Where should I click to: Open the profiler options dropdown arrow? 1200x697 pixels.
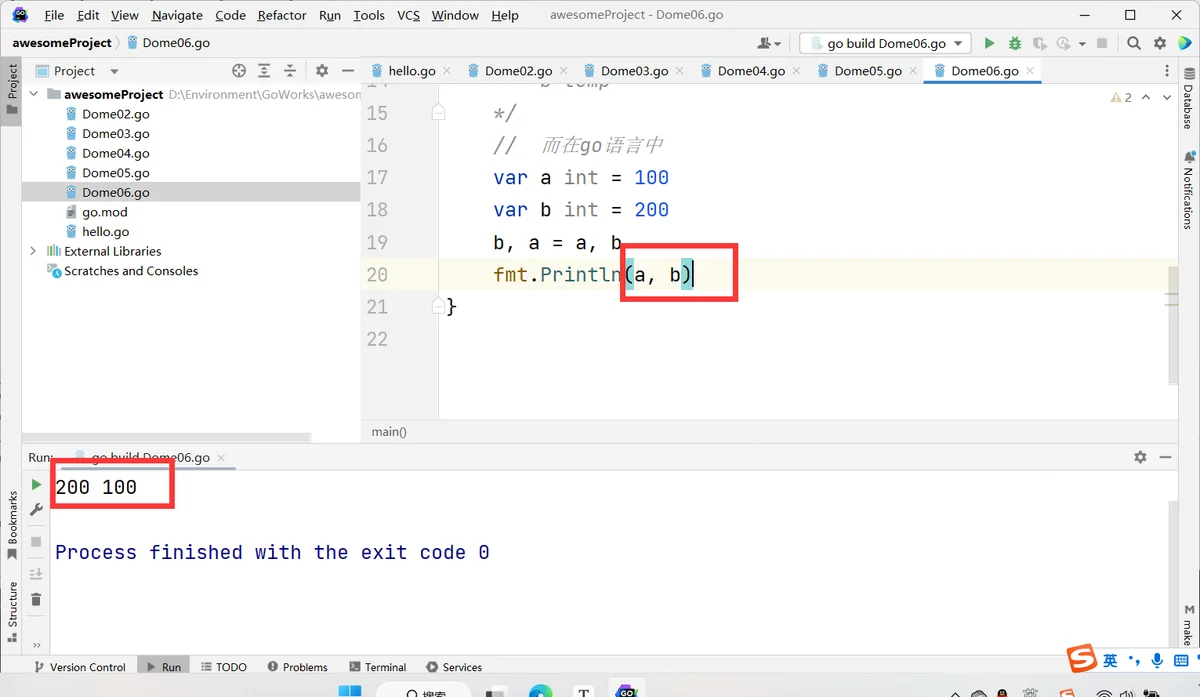[x=1080, y=43]
